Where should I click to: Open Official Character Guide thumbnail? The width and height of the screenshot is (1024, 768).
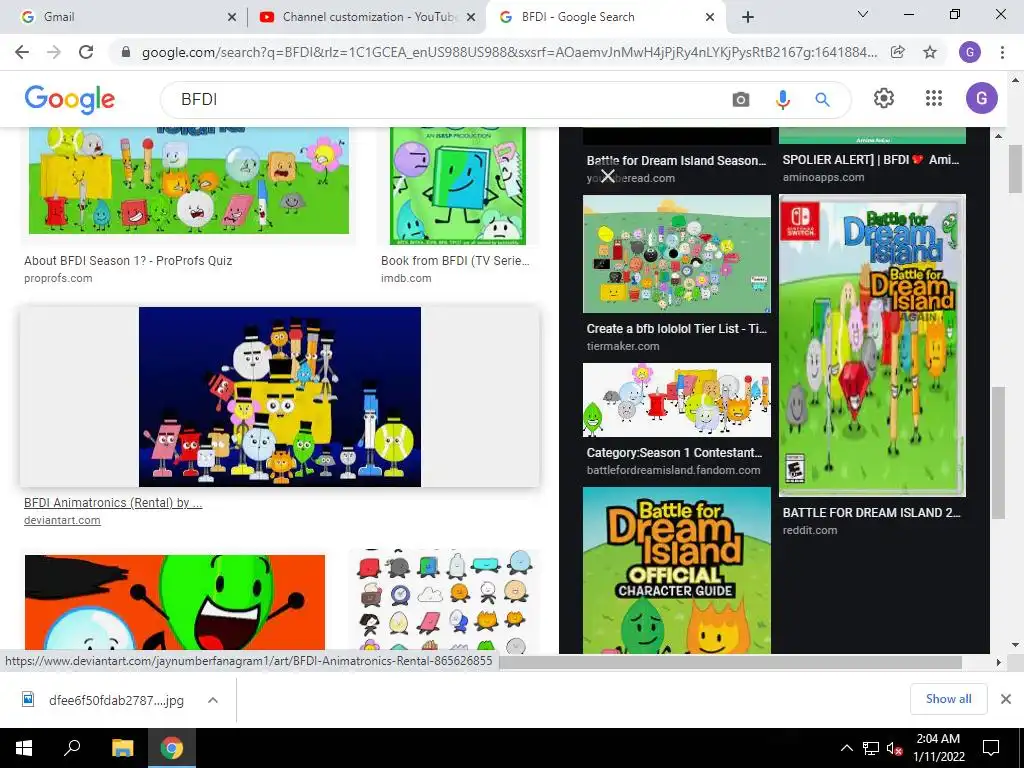coord(677,570)
